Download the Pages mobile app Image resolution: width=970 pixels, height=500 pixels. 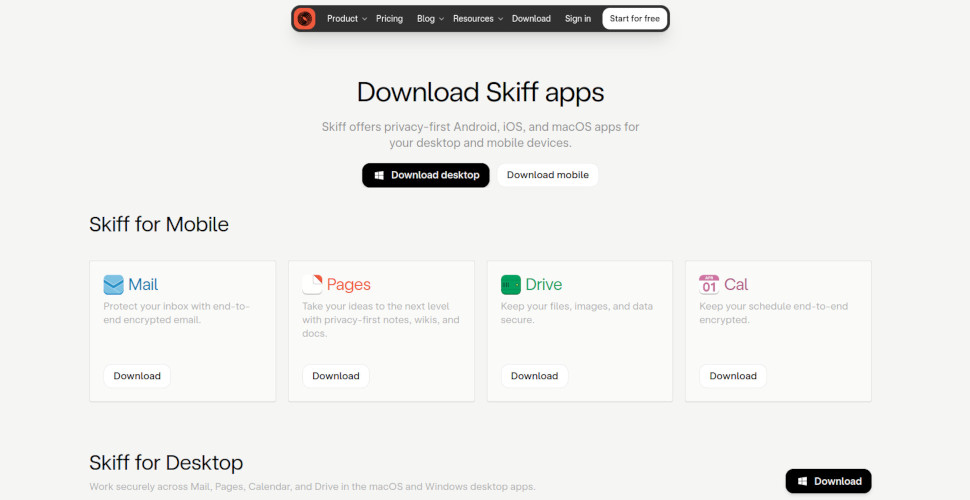click(335, 376)
